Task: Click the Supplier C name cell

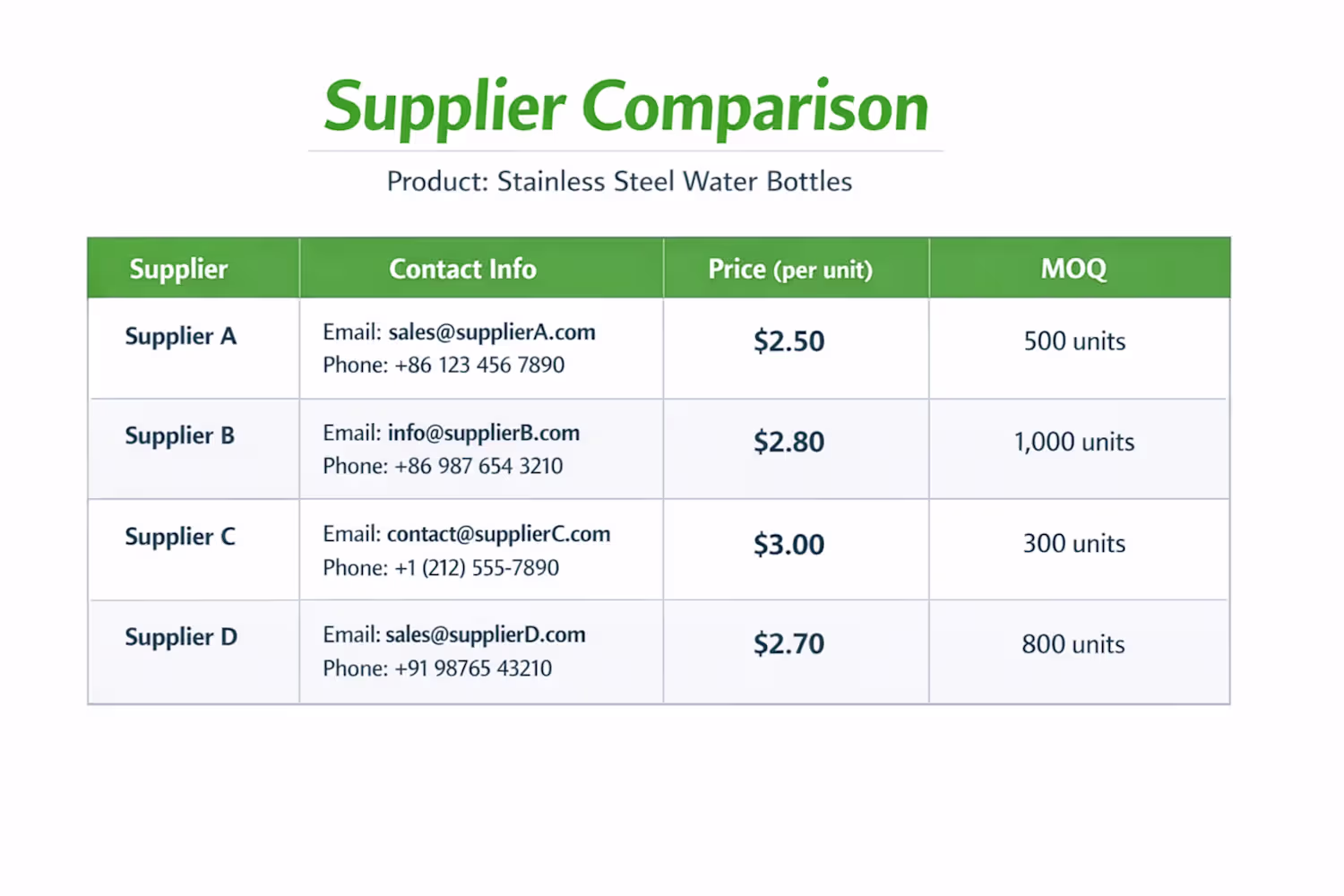Action: pyautogui.click(x=179, y=537)
